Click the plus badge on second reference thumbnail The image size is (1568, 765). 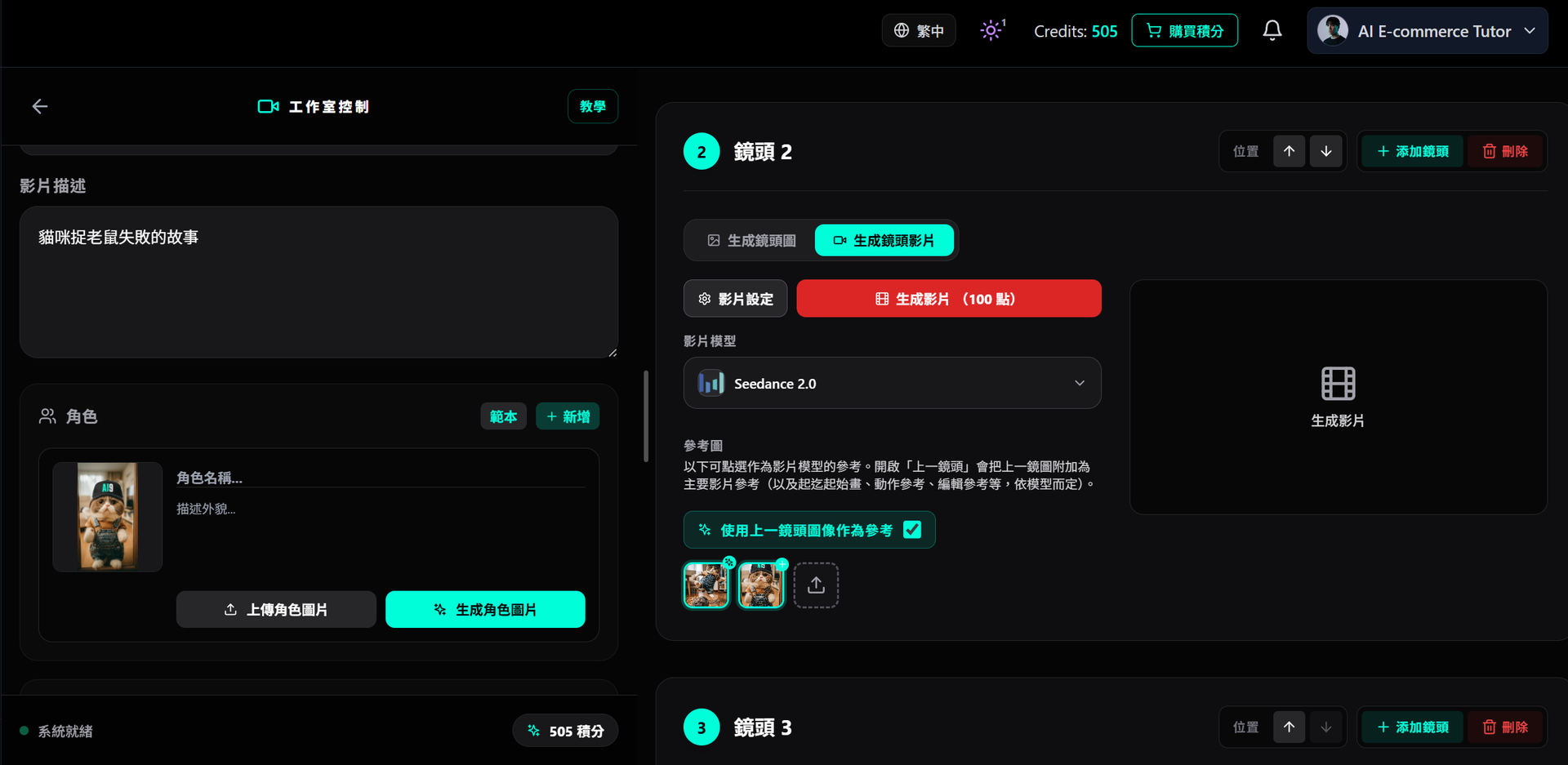pyautogui.click(x=782, y=564)
